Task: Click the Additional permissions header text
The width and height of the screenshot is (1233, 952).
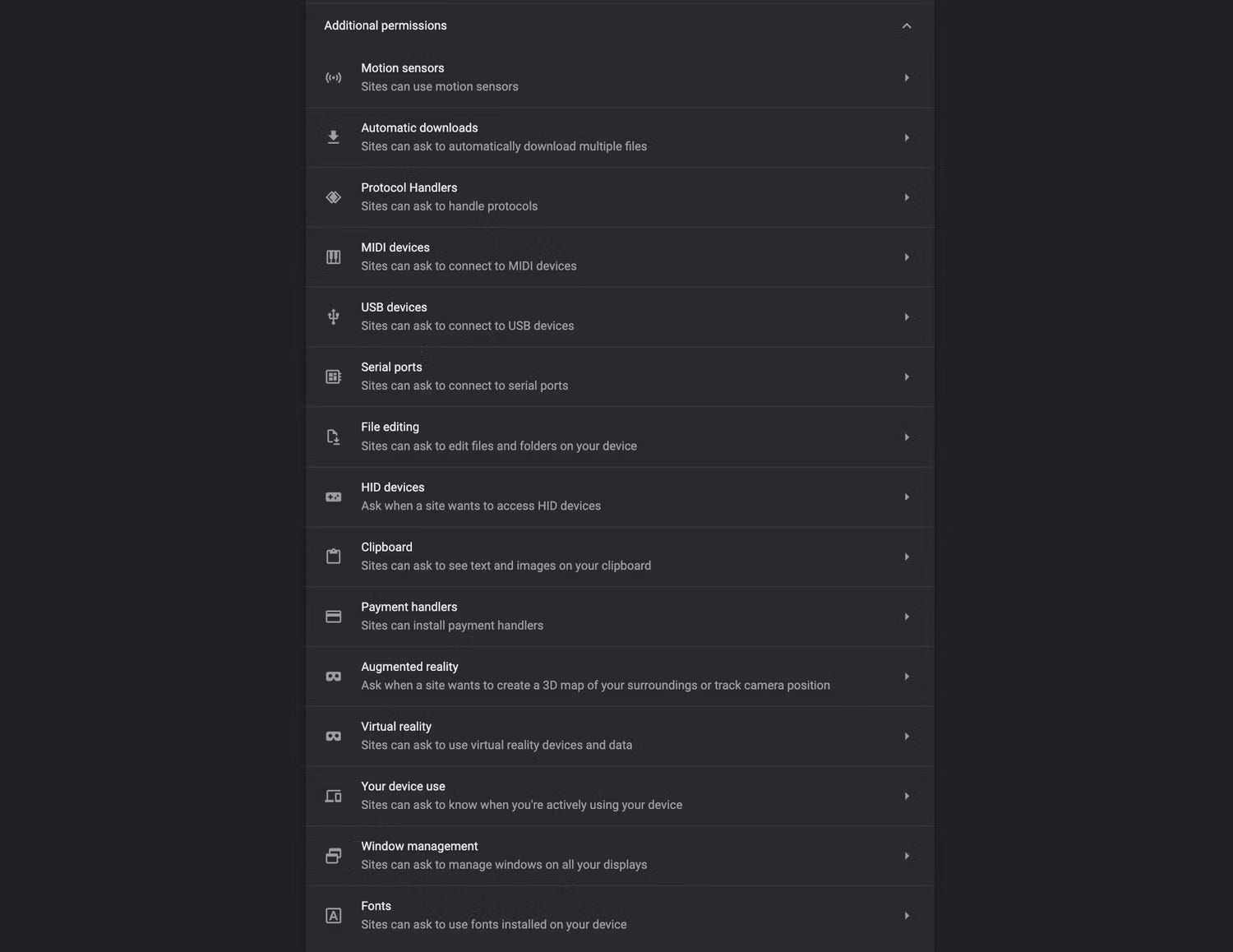Action: (386, 25)
